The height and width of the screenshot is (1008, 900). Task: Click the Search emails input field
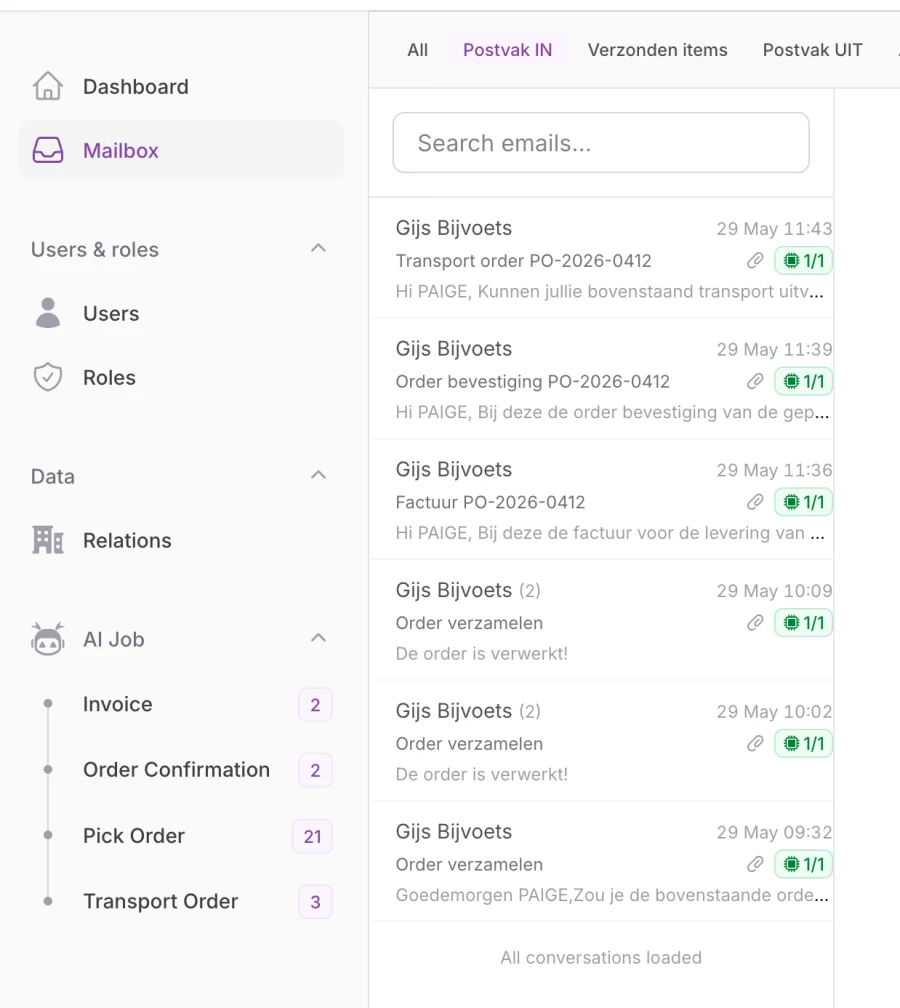pyautogui.click(x=601, y=143)
